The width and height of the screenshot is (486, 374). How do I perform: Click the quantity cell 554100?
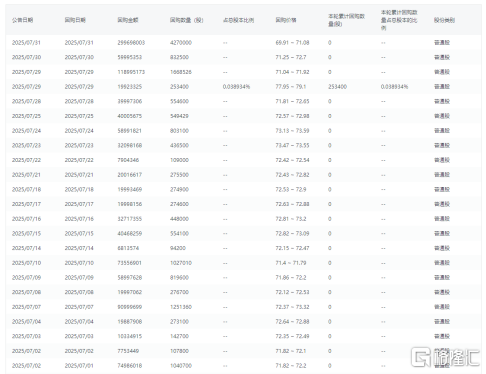(179, 233)
